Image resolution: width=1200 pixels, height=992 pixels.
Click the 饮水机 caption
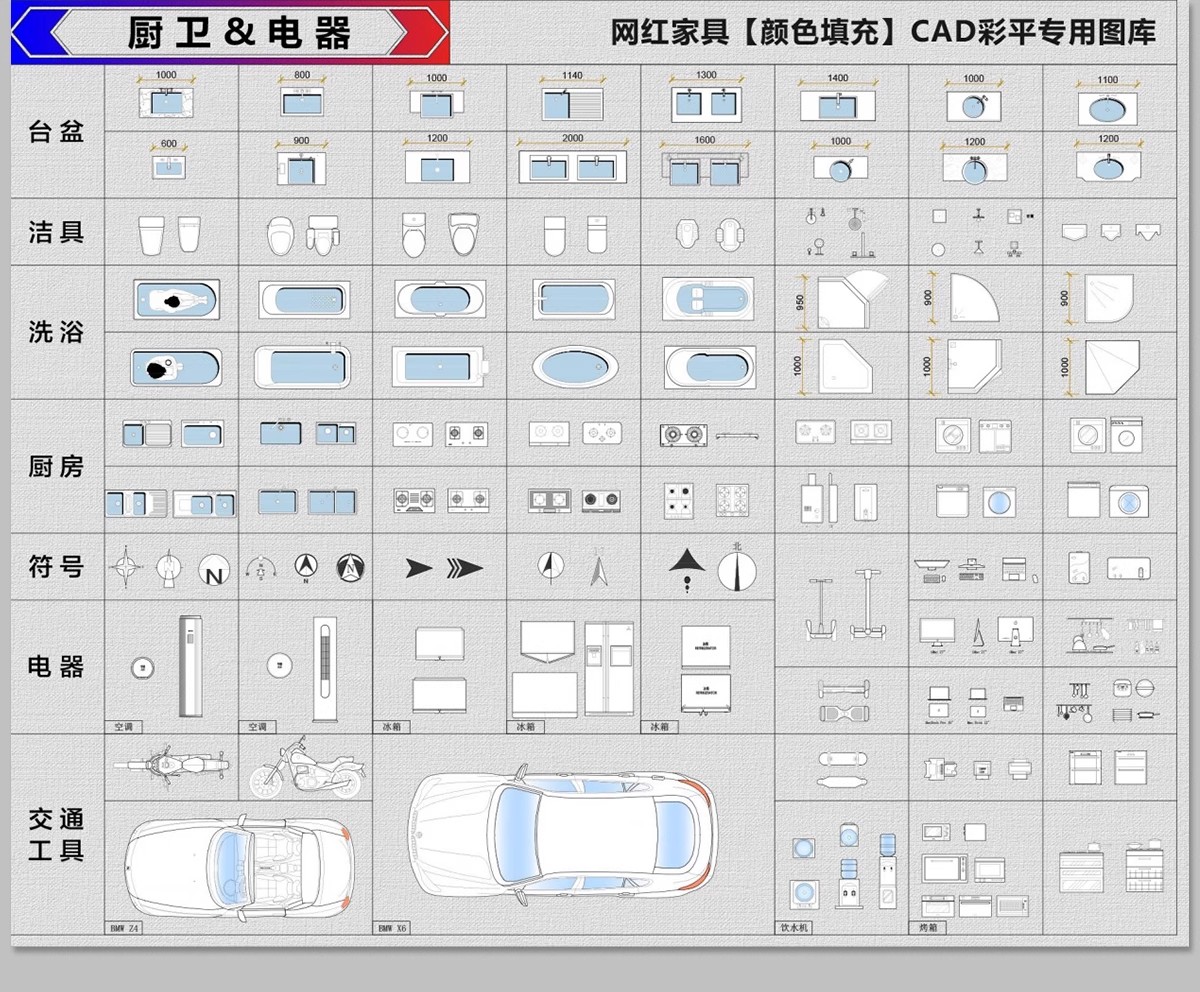pyautogui.click(x=795, y=928)
